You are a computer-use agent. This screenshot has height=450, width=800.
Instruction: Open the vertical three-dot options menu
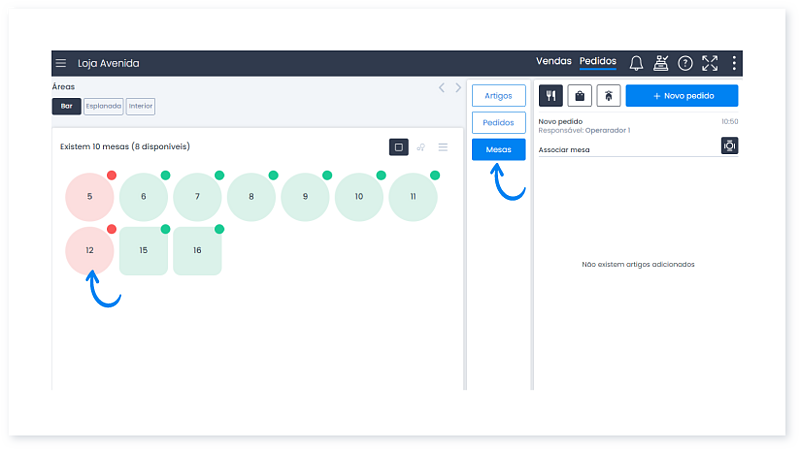click(734, 63)
